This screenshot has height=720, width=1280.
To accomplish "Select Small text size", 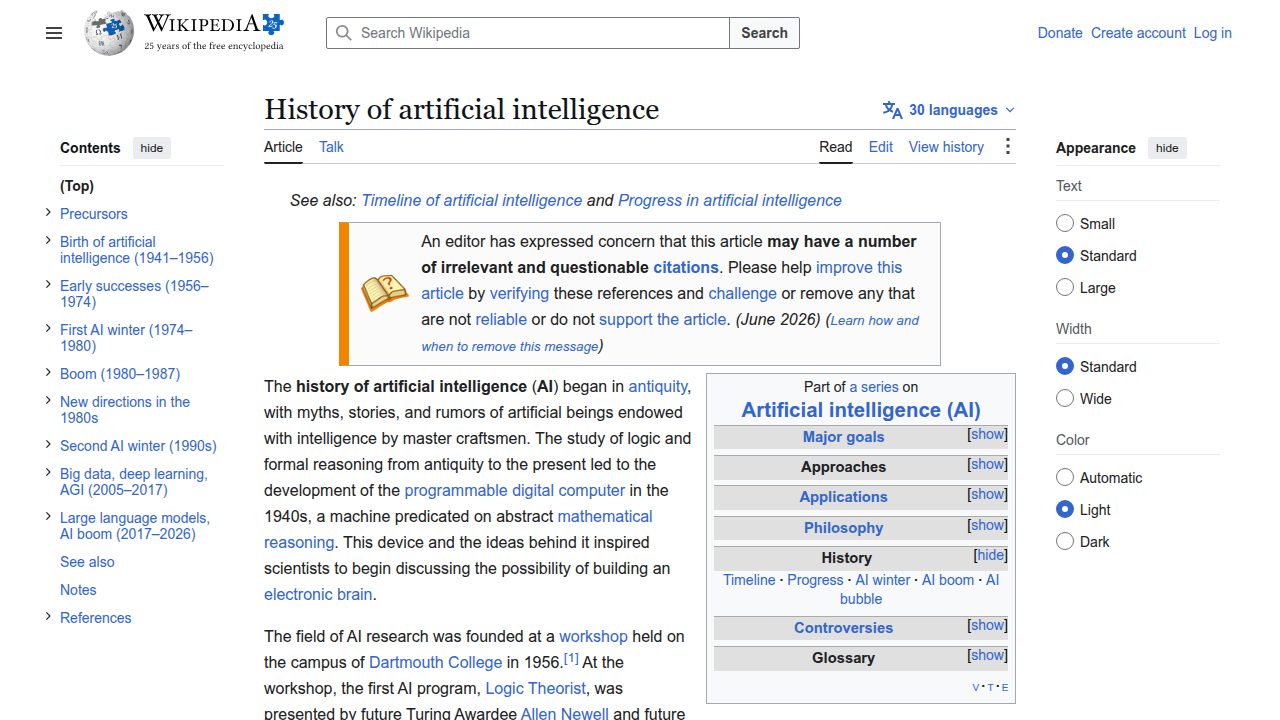I will (x=1065, y=223).
